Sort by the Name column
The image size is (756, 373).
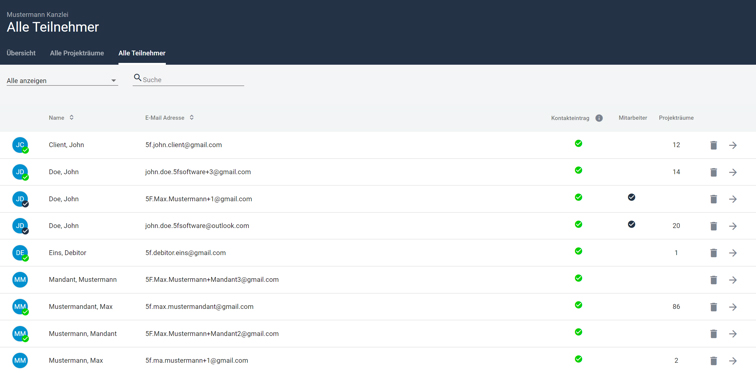pyautogui.click(x=61, y=118)
